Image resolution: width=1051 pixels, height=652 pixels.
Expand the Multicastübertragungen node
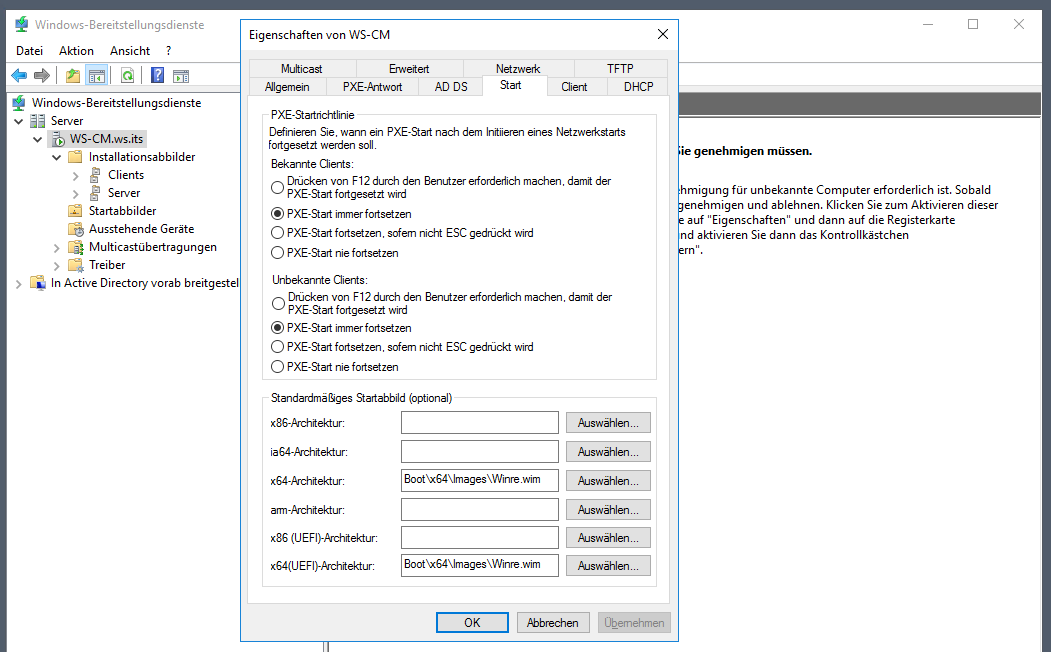pos(57,247)
